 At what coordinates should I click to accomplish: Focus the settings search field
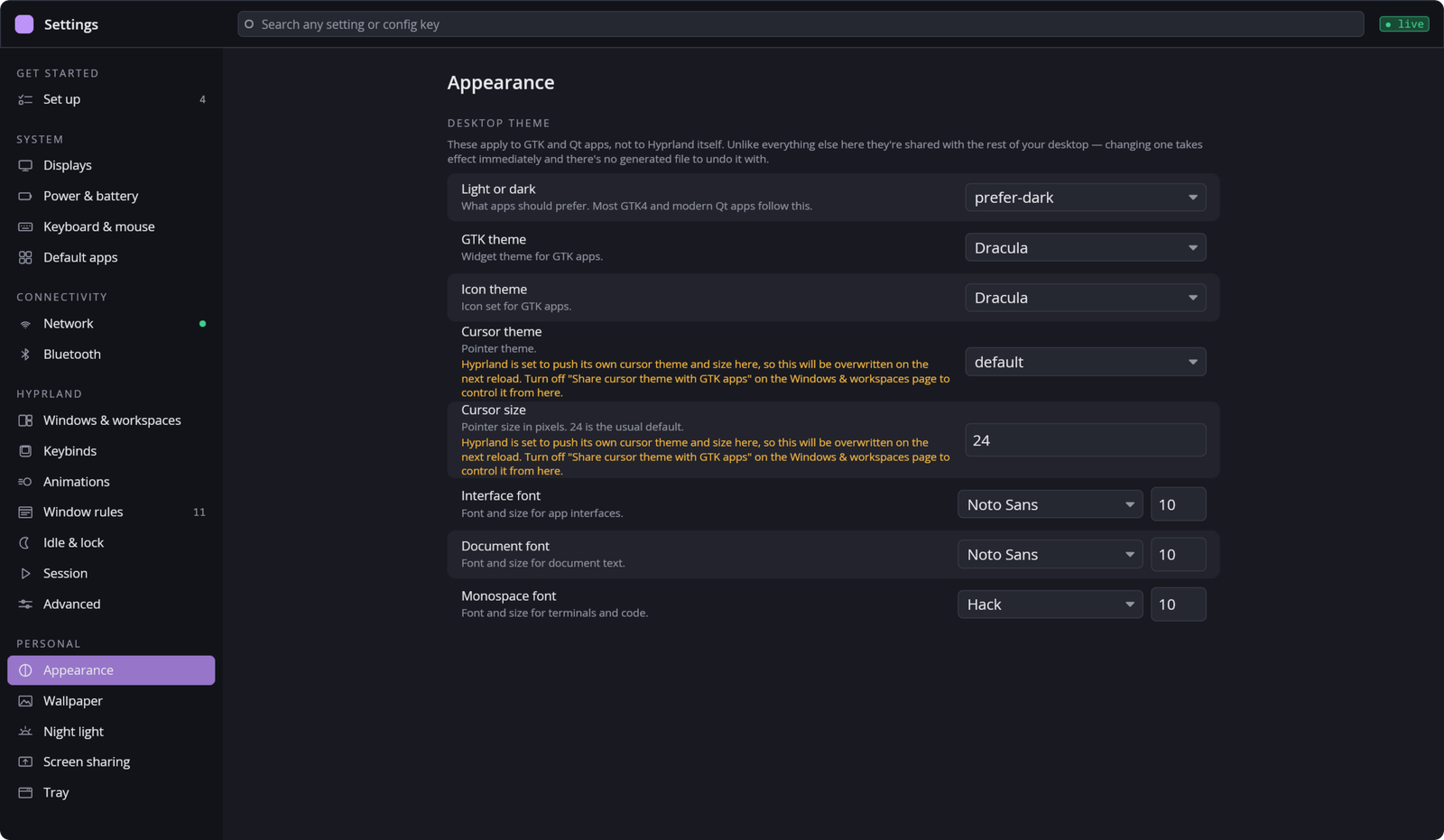pyautogui.click(x=801, y=24)
